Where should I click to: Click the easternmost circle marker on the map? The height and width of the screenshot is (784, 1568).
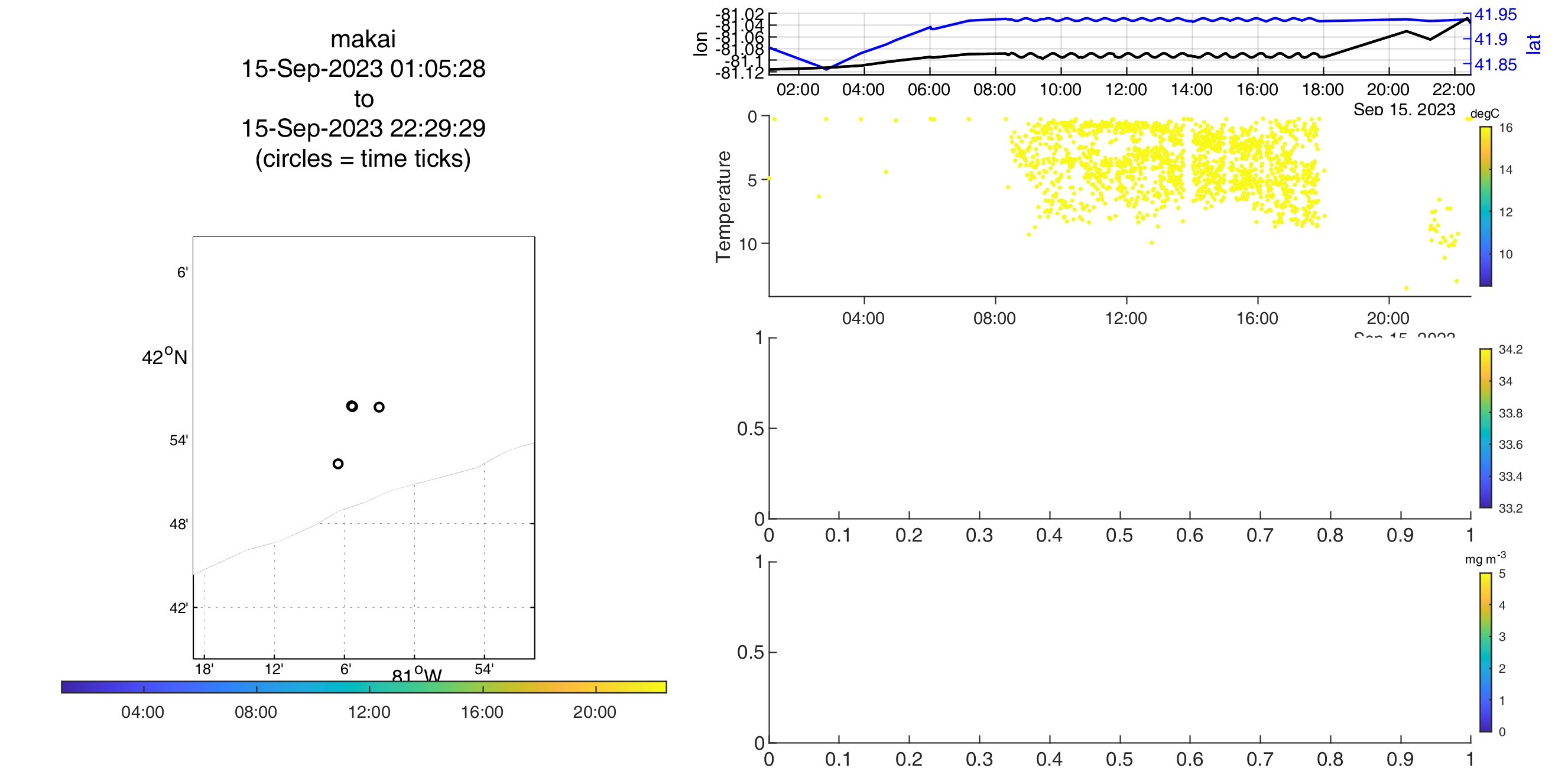[x=379, y=407]
